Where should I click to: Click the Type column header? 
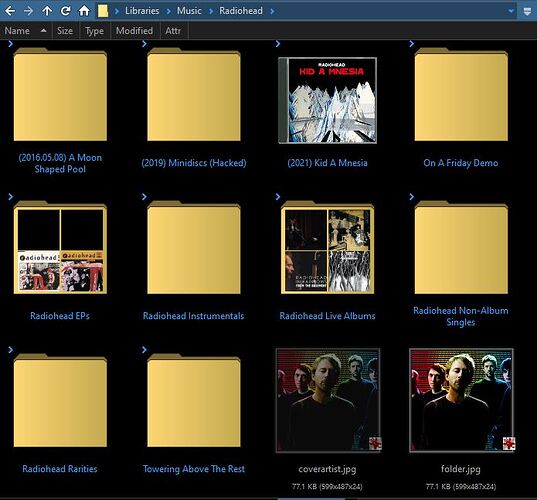pos(94,31)
